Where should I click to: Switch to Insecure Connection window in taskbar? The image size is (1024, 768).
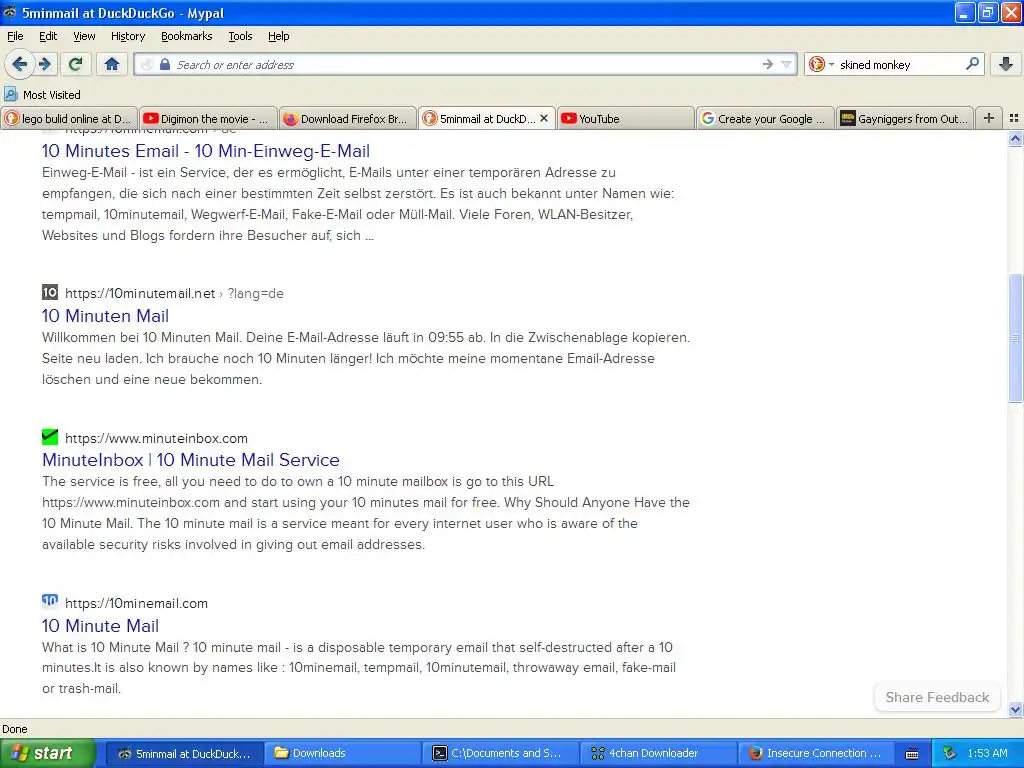[x=818, y=754]
